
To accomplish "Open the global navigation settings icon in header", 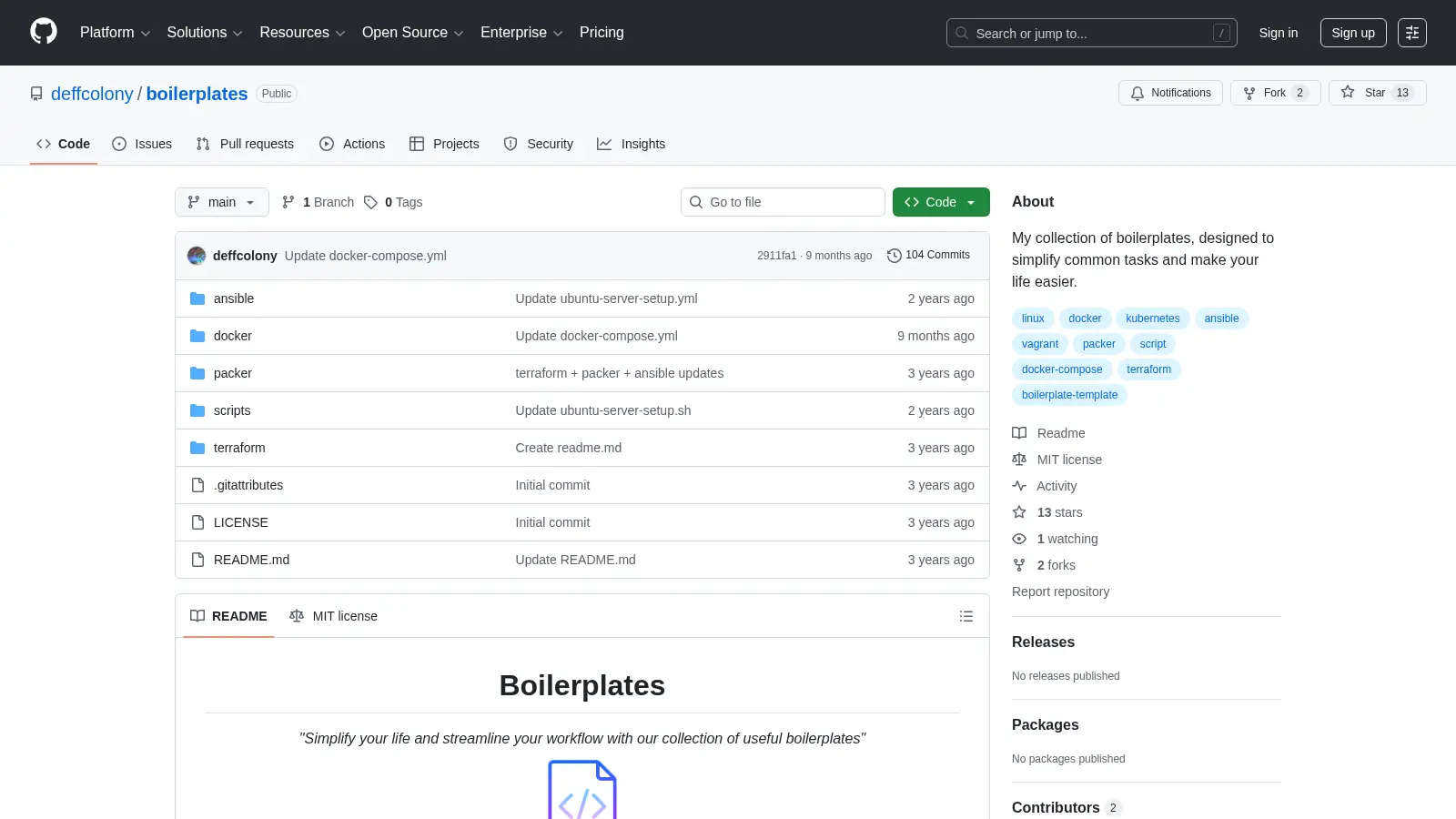I will coord(1412,33).
